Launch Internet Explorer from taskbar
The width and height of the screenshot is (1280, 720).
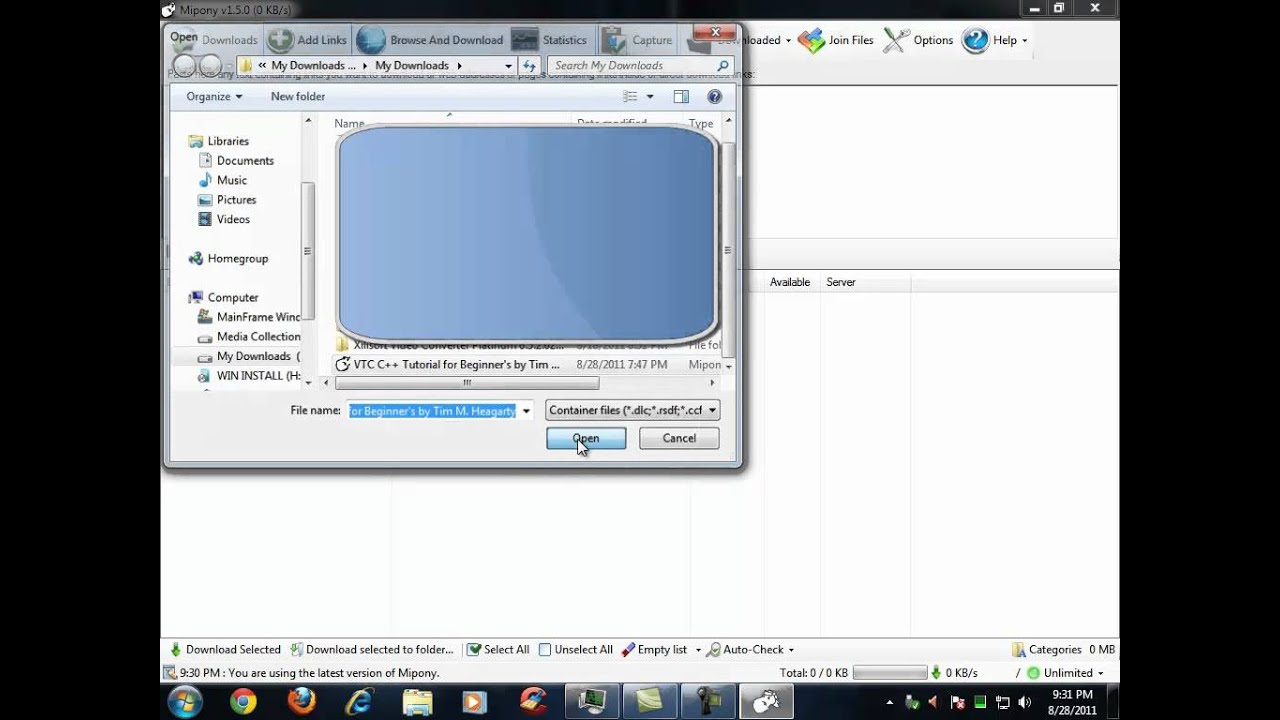point(359,702)
